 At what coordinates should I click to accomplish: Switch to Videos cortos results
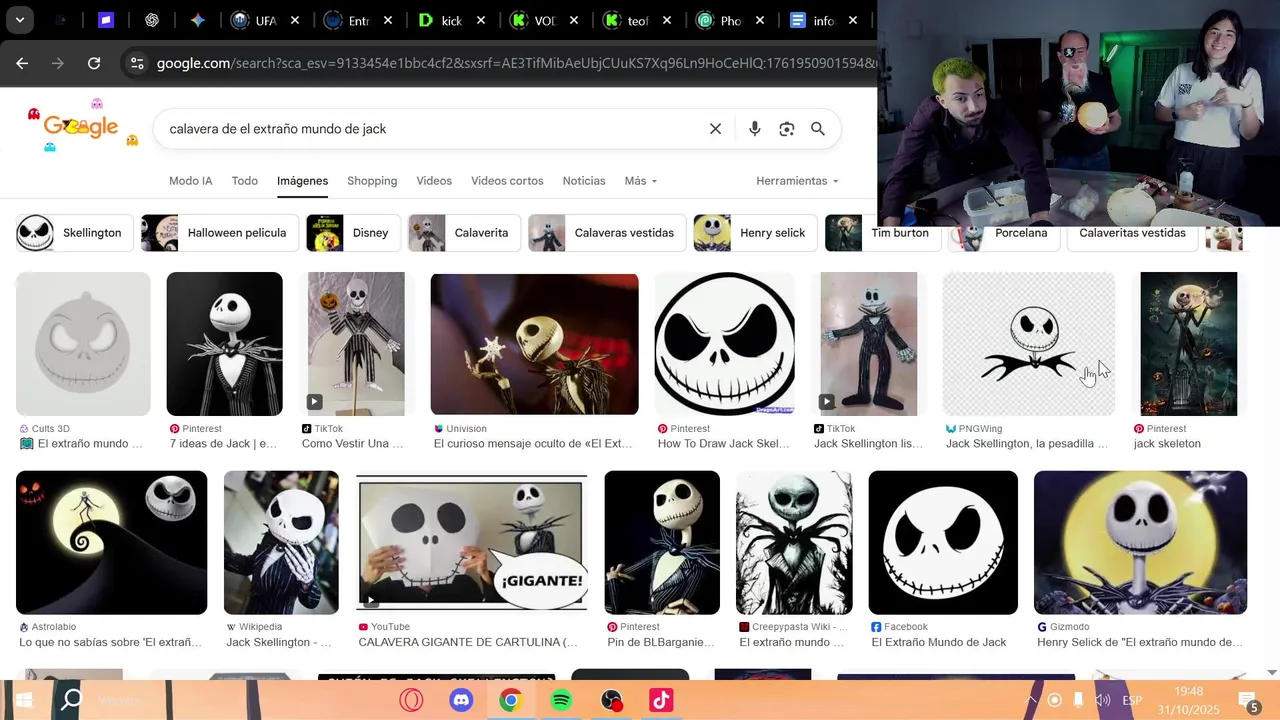[507, 181]
